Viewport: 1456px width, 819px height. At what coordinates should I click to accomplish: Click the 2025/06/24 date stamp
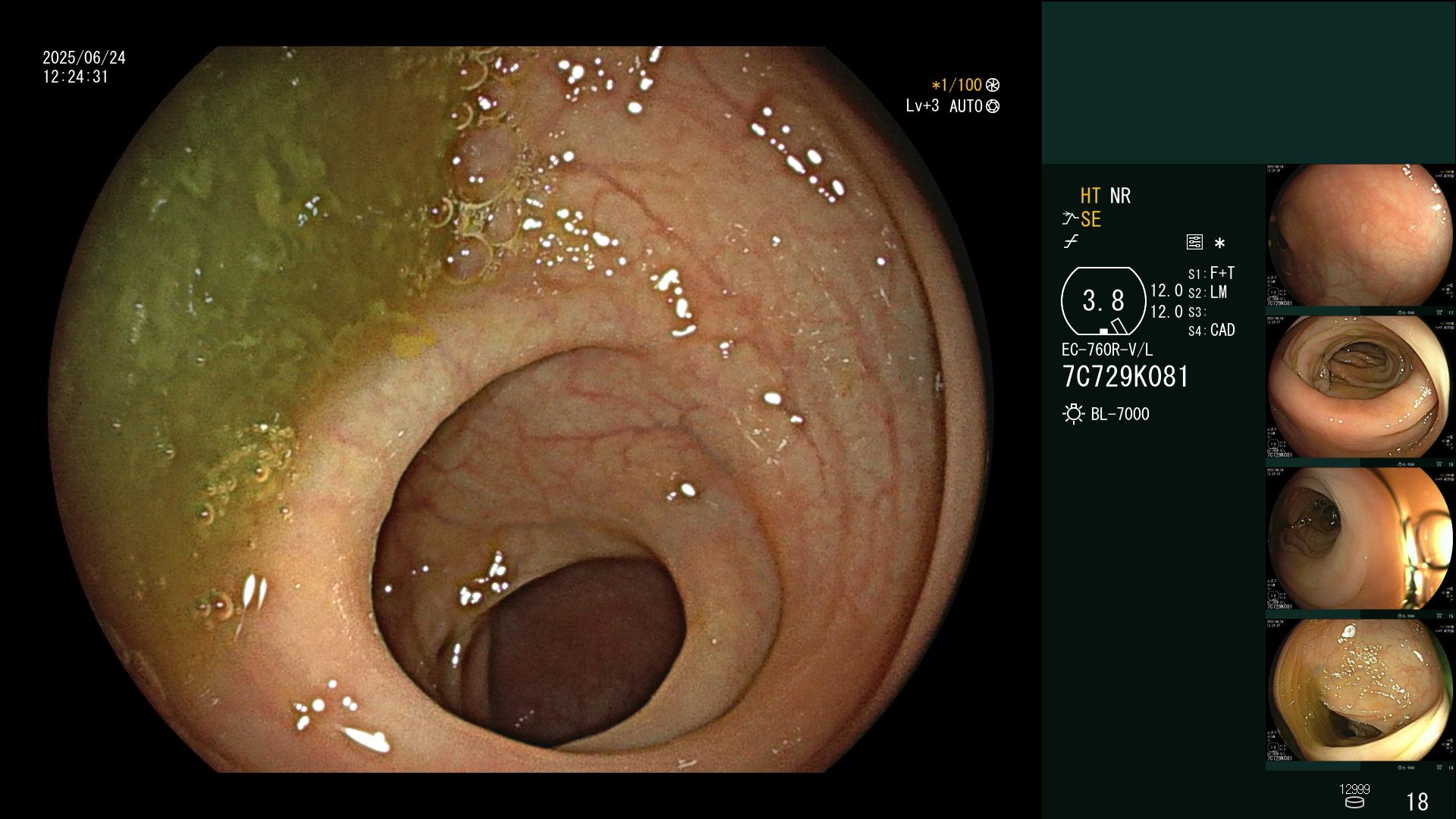[x=84, y=58]
